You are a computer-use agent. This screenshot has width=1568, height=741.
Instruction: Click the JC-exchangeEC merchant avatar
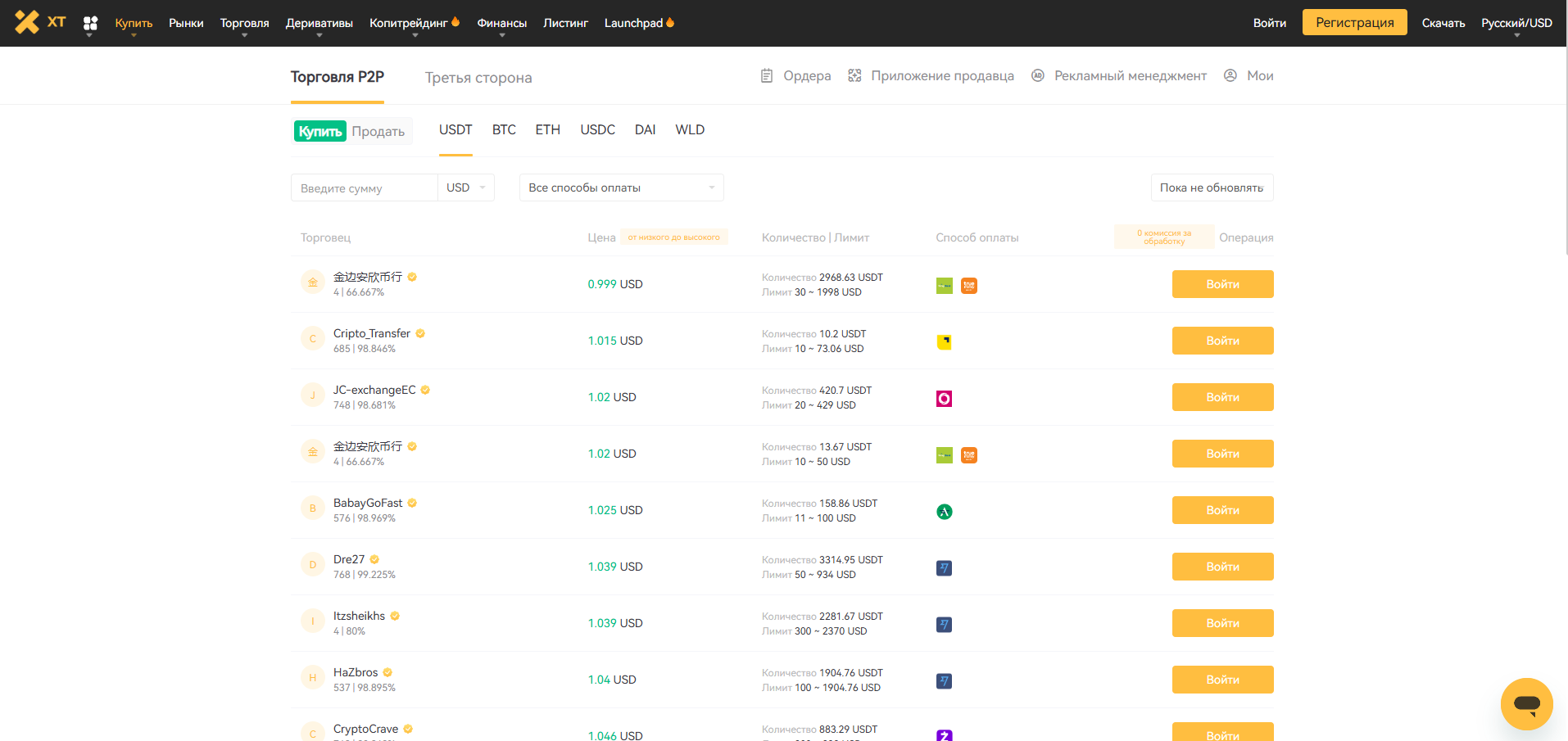(x=313, y=395)
